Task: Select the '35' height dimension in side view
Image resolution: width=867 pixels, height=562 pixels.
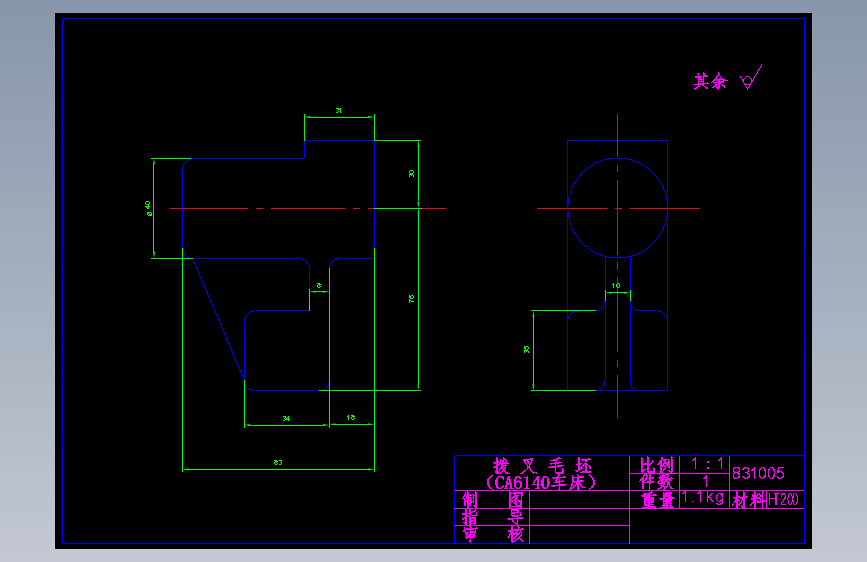Action: 526,349
